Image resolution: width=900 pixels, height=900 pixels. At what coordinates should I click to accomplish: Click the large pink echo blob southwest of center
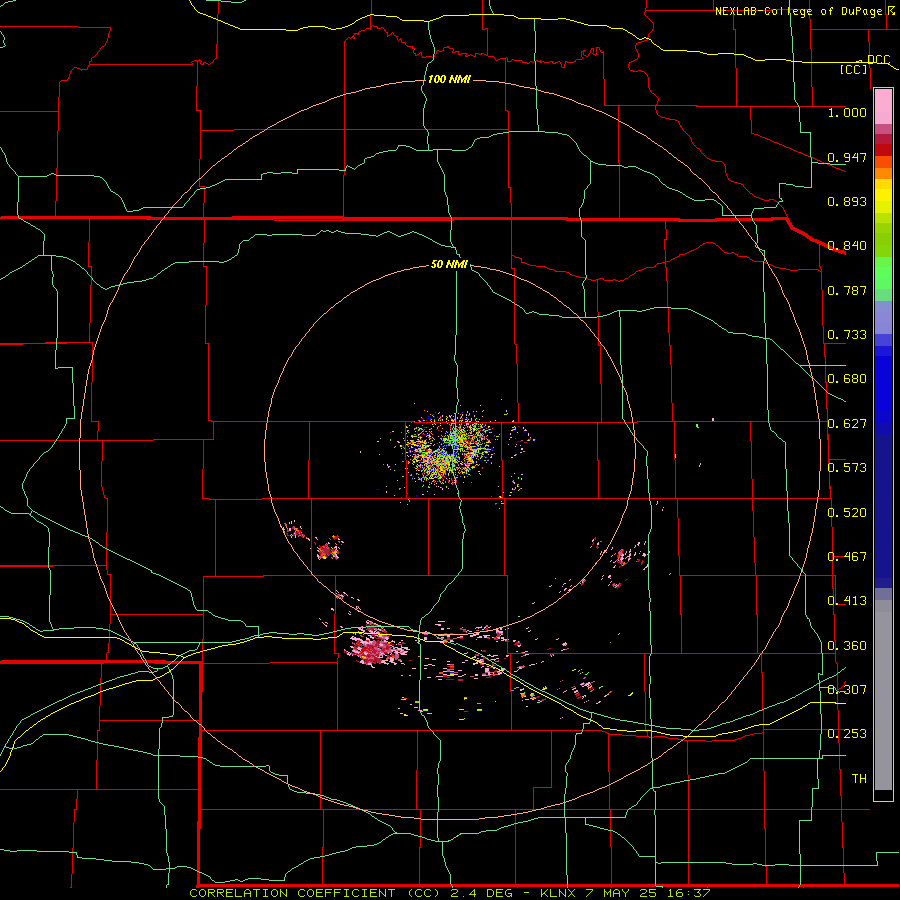click(x=376, y=646)
